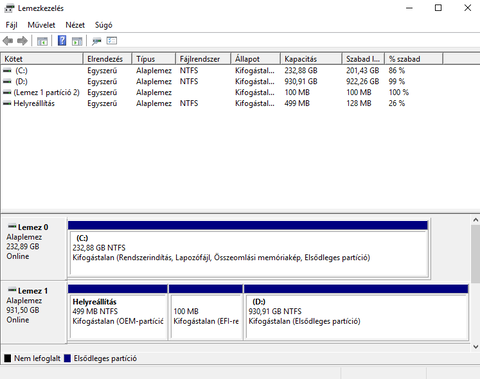Open the Művelet menu
480x379 pixels.
pyautogui.click(x=41, y=25)
